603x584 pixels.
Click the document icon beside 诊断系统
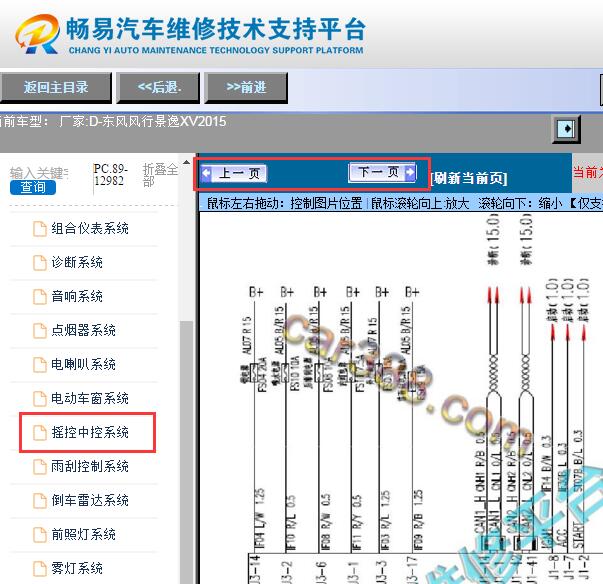[x=40, y=263]
